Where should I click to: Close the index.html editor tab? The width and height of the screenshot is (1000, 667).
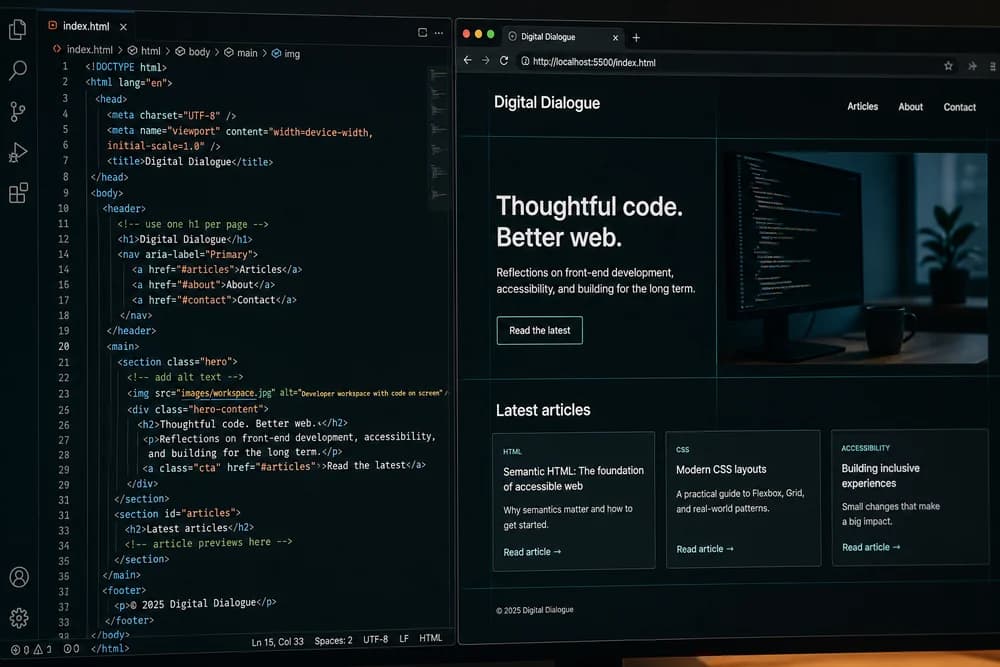123,27
